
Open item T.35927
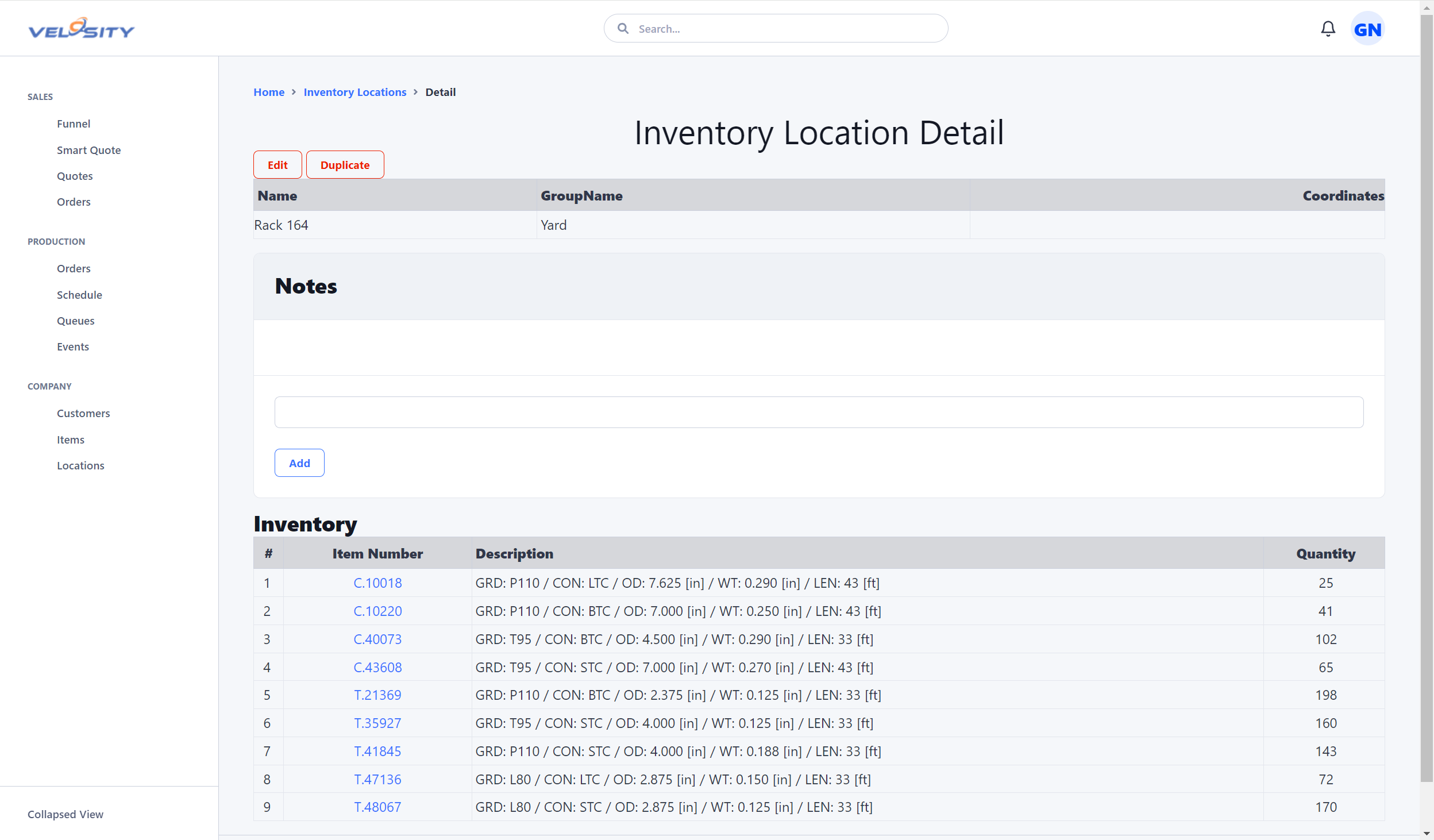377,723
